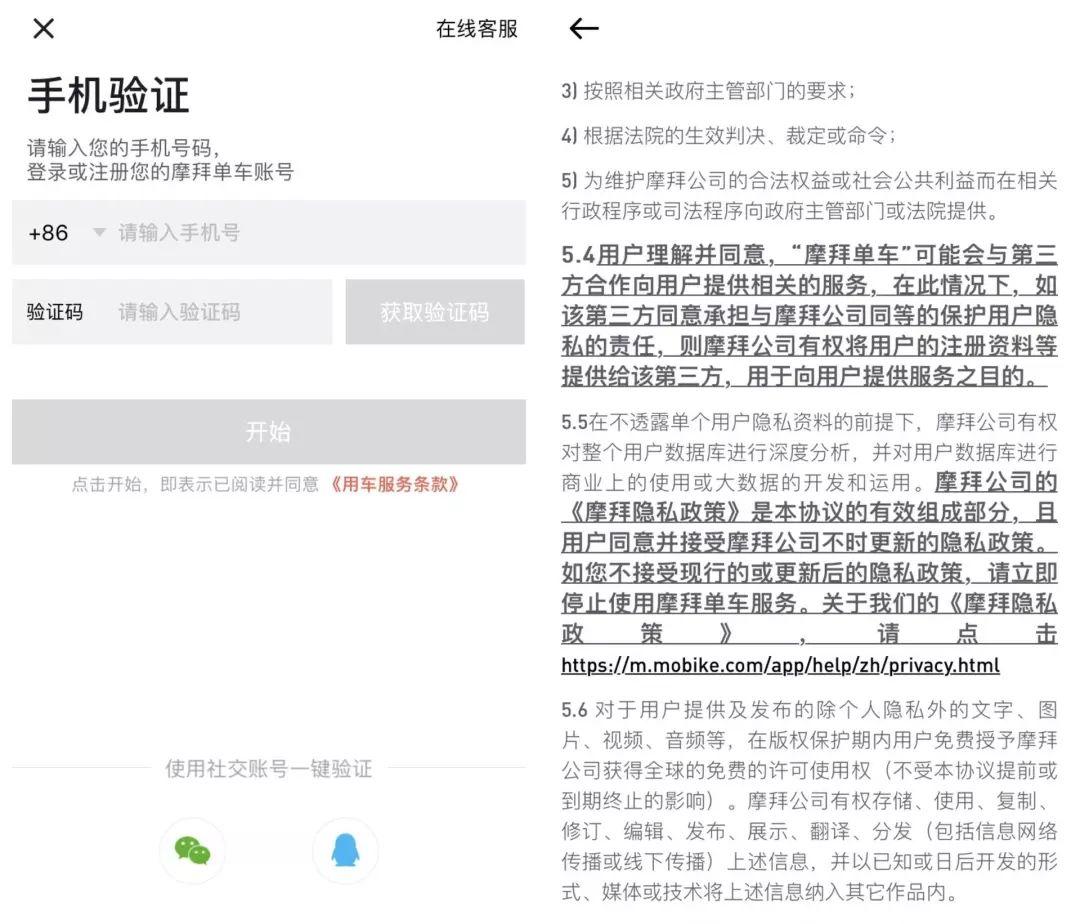The image size is (1080, 924).
Task: Click the 使用社交账号一键验证 label
Action: [269, 768]
